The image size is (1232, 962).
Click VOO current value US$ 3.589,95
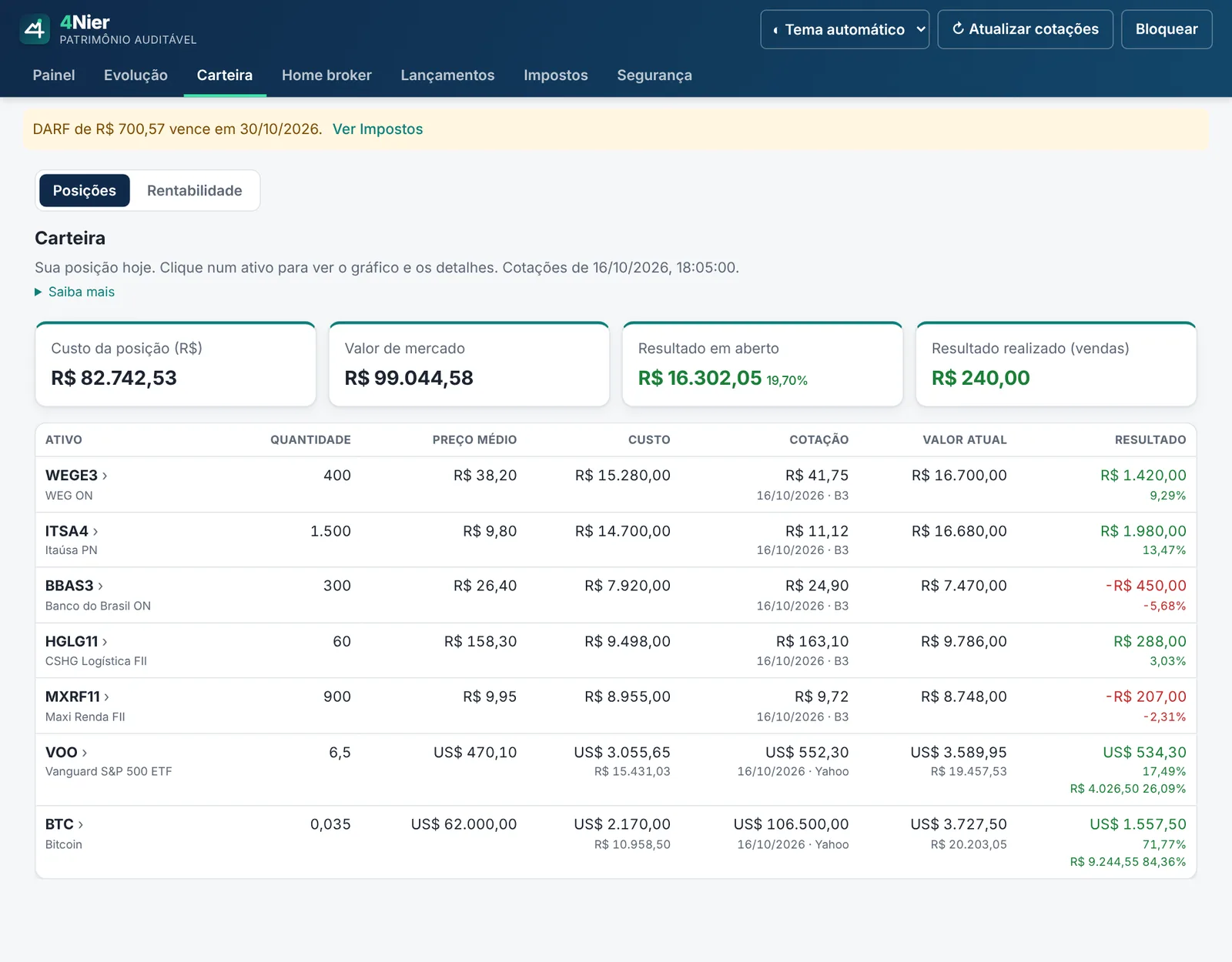click(x=959, y=752)
